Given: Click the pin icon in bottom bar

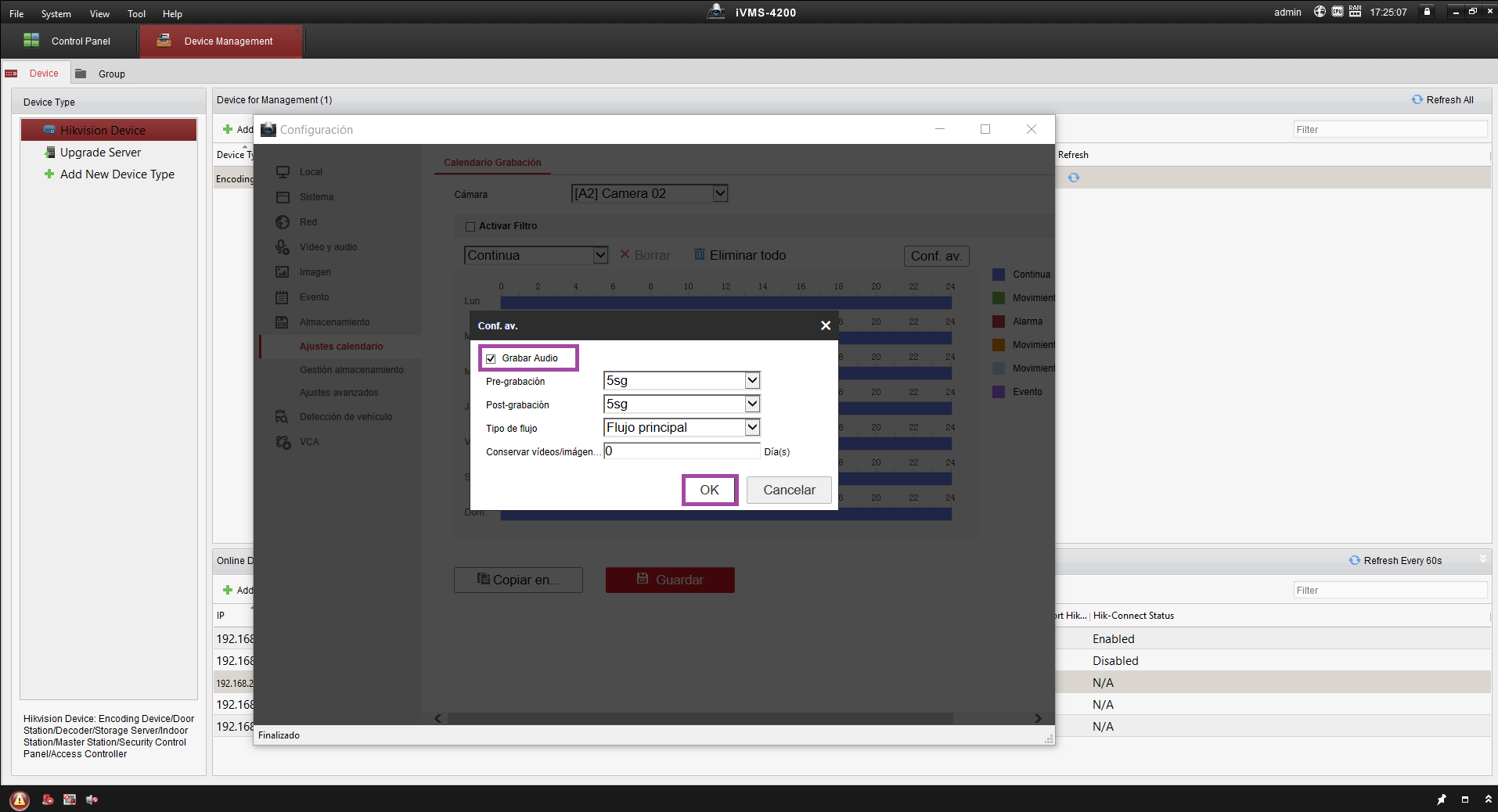Looking at the screenshot, I should tap(1442, 799).
